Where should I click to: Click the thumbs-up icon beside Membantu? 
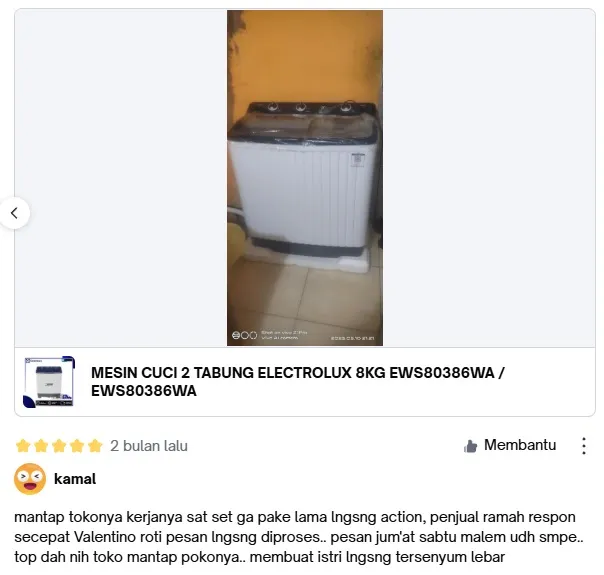click(470, 446)
